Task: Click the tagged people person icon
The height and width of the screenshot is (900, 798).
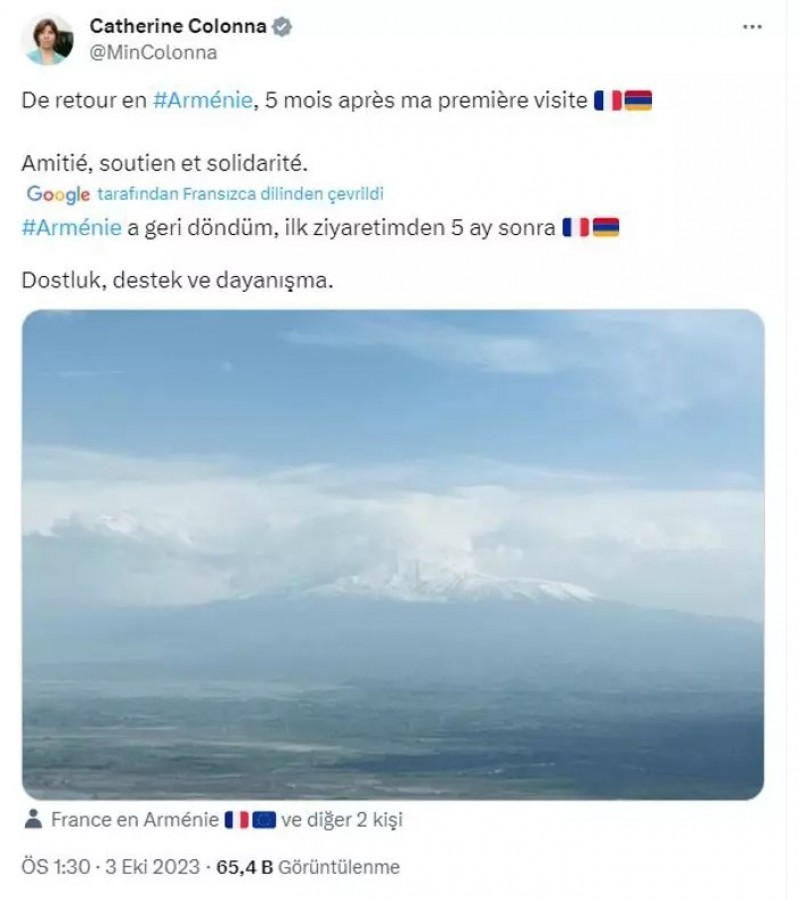Action: 34,821
